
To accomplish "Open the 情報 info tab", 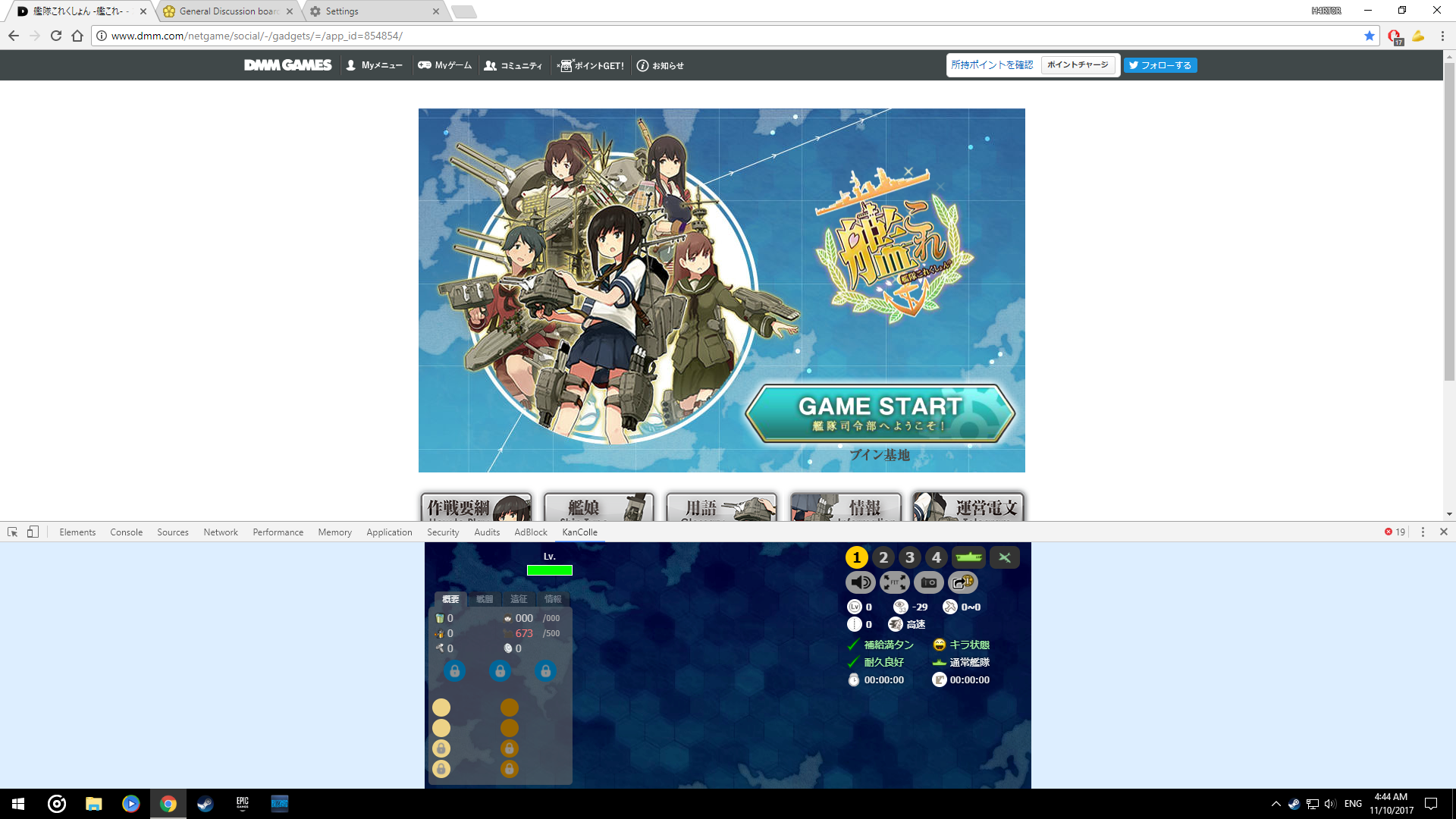I will point(553,599).
